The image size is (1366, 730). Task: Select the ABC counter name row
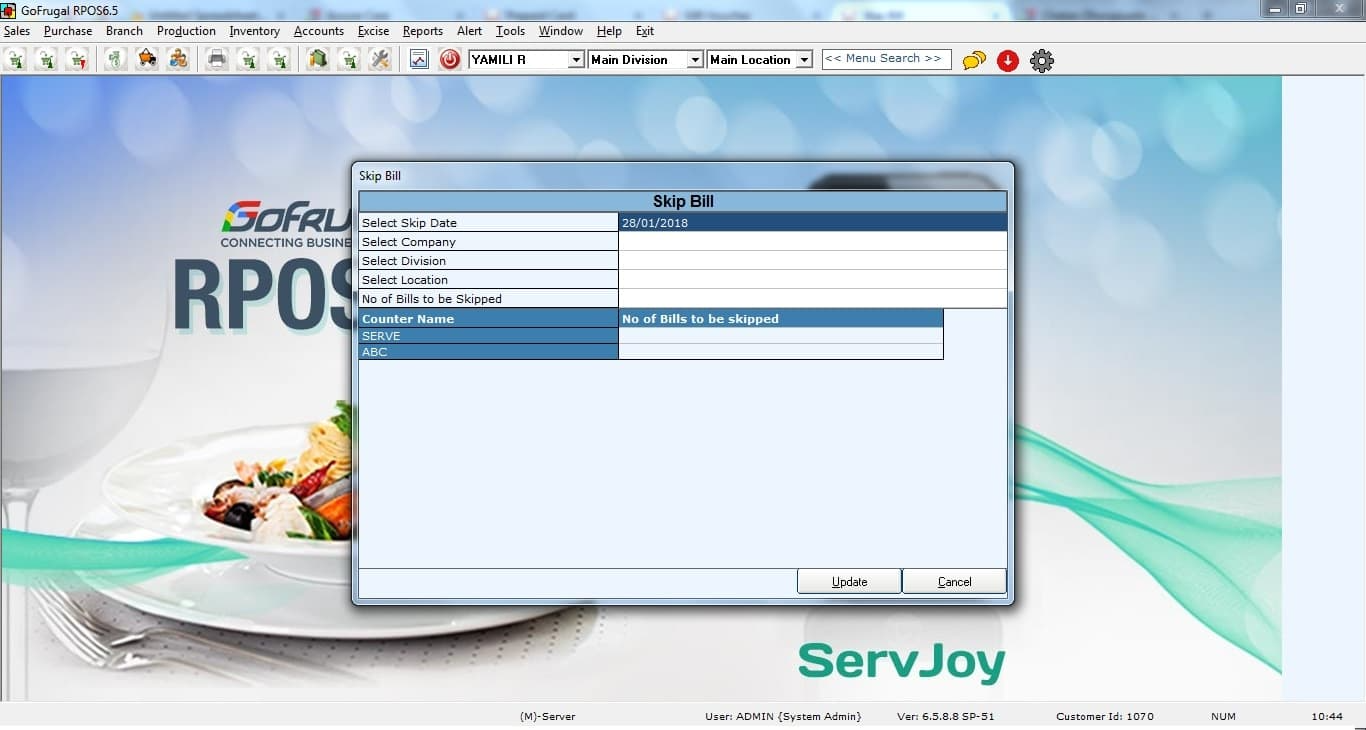pyautogui.click(x=488, y=352)
